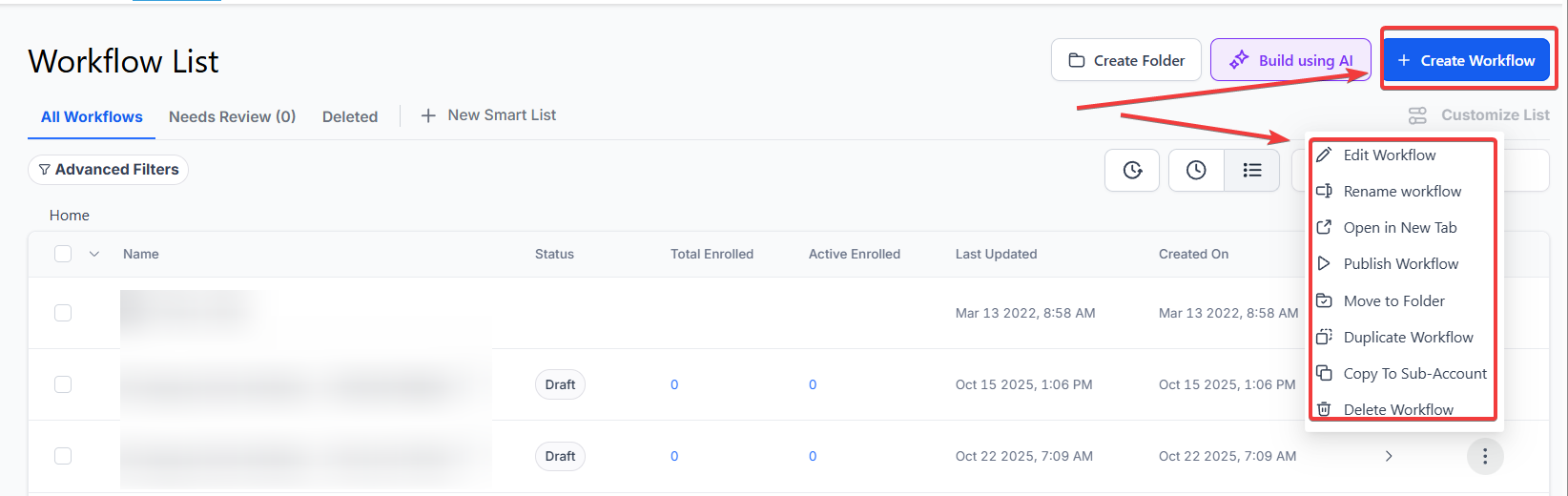
Task: Click the trash icon for Delete Workflow
Action: click(x=1324, y=409)
